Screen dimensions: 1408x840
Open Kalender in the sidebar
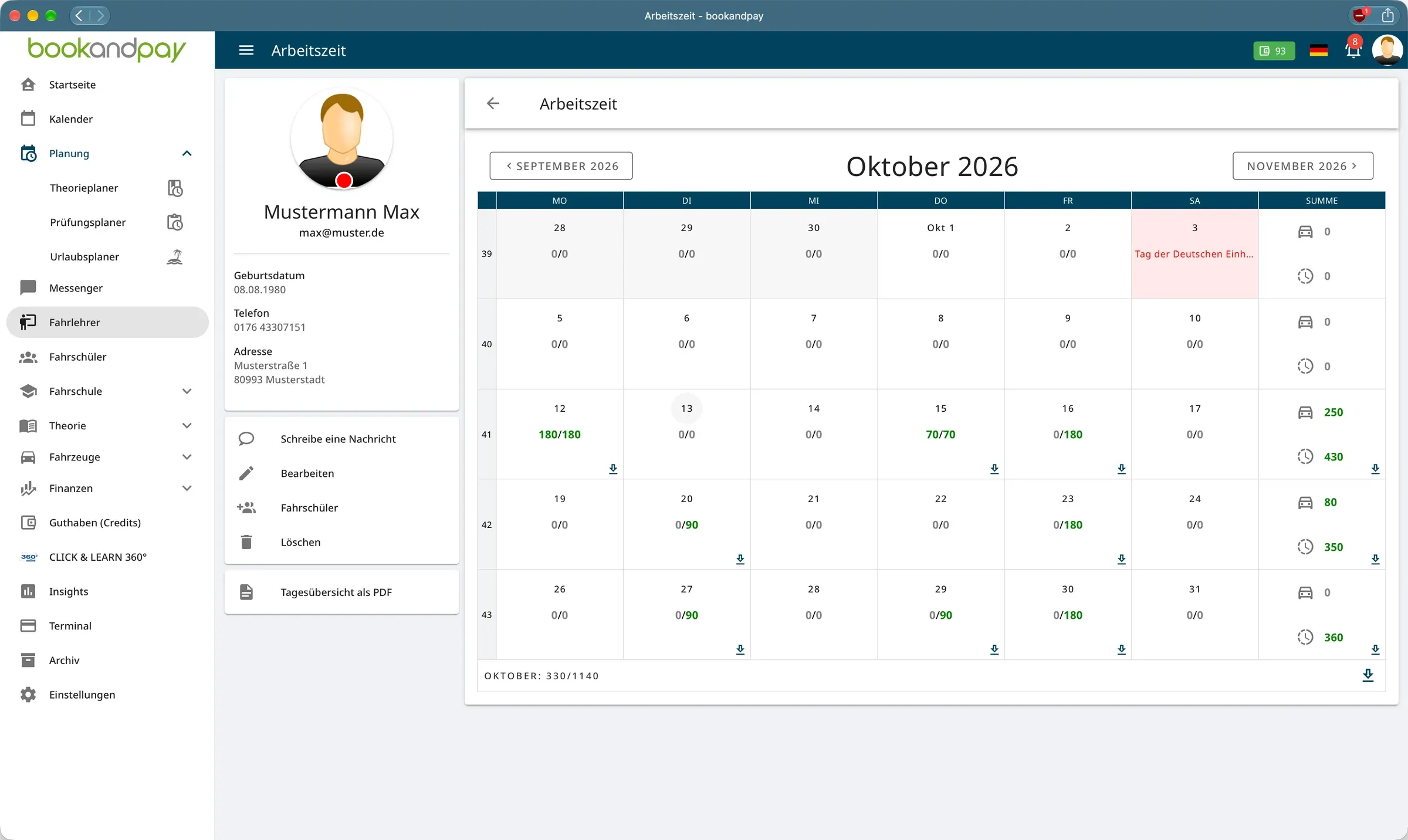(x=107, y=119)
